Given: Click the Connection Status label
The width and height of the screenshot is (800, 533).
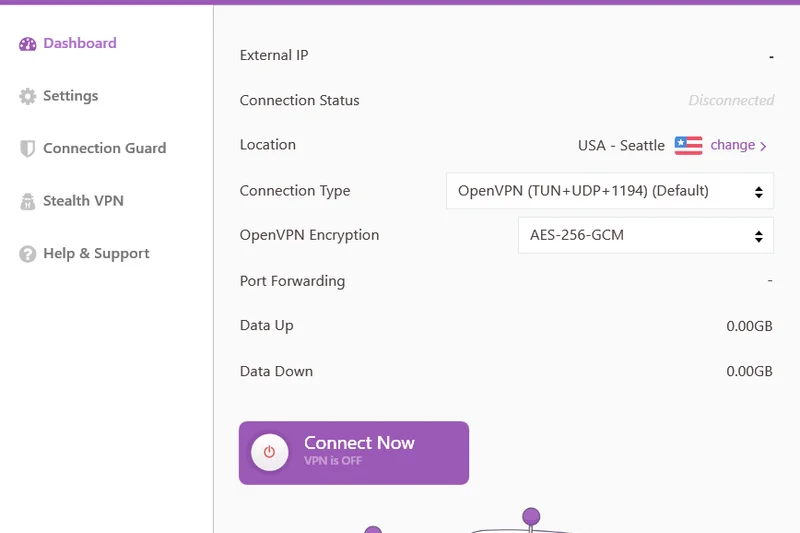Looking at the screenshot, I should point(299,100).
